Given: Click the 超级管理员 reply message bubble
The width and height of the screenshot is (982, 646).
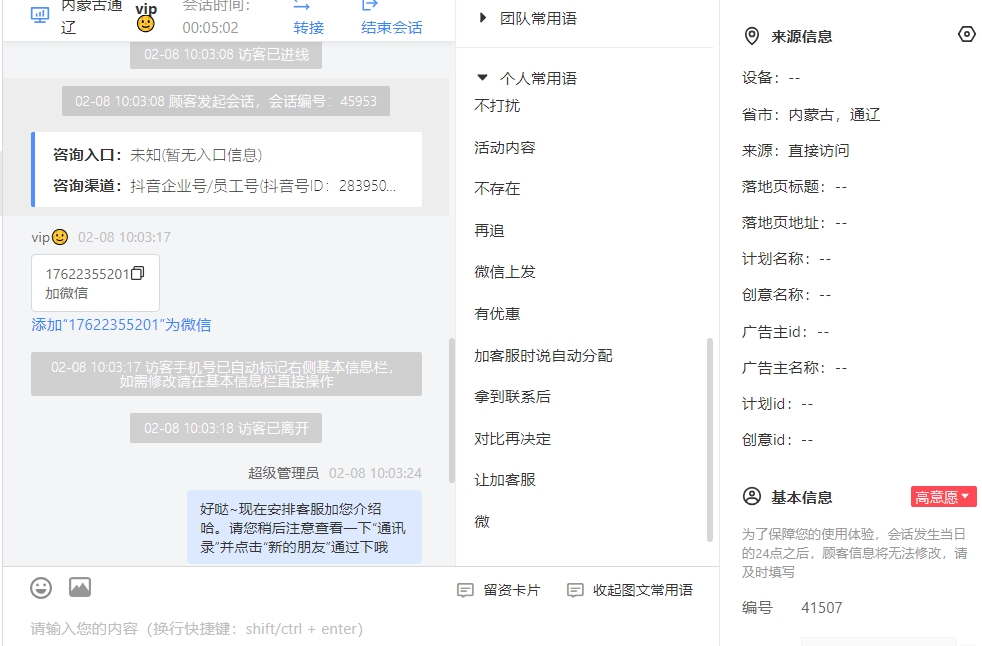Looking at the screenshot, I should pyautogui.click(x=304, y=528).
